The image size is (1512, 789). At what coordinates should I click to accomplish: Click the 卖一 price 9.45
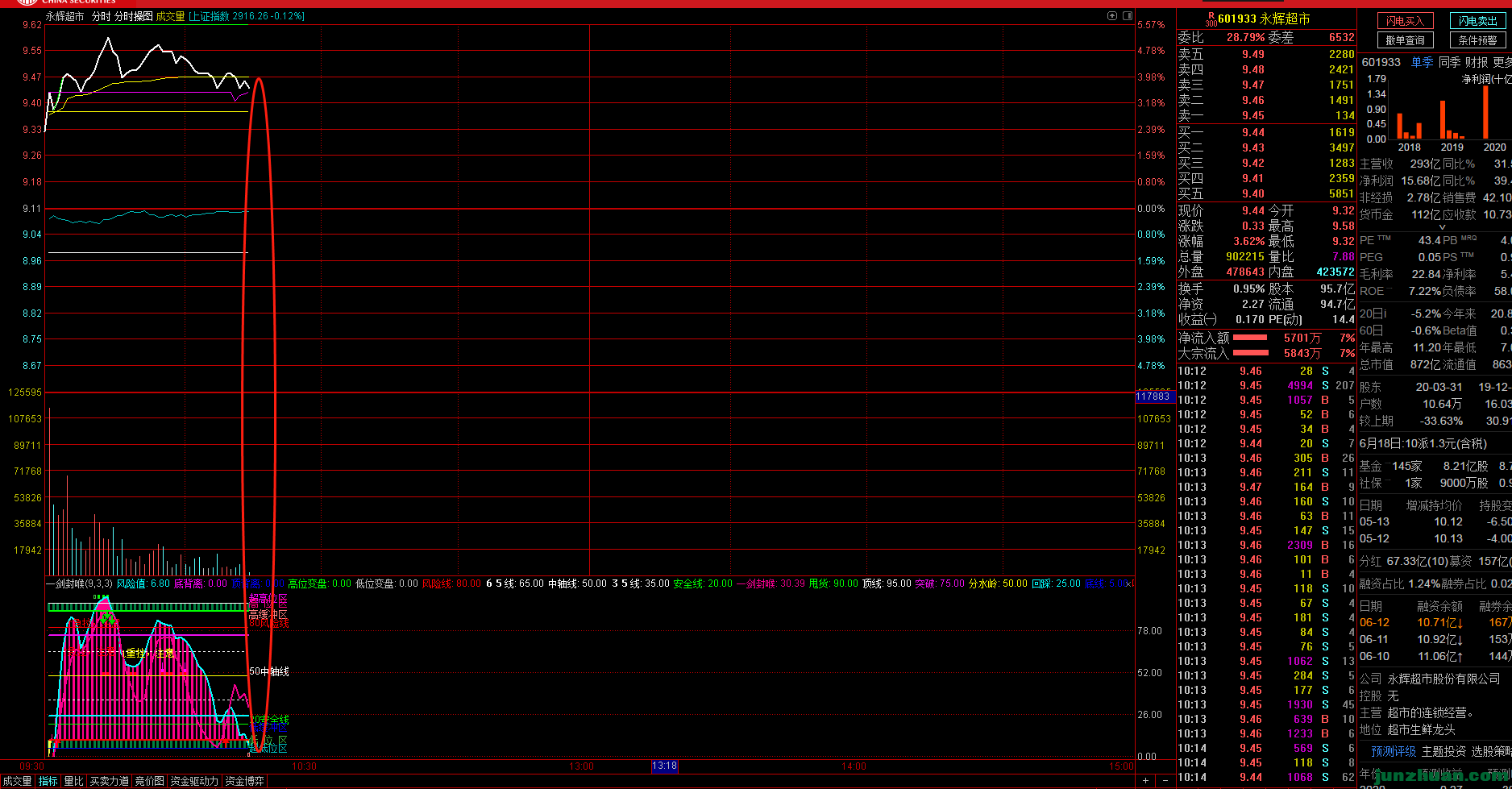(x=1252, y=115)
